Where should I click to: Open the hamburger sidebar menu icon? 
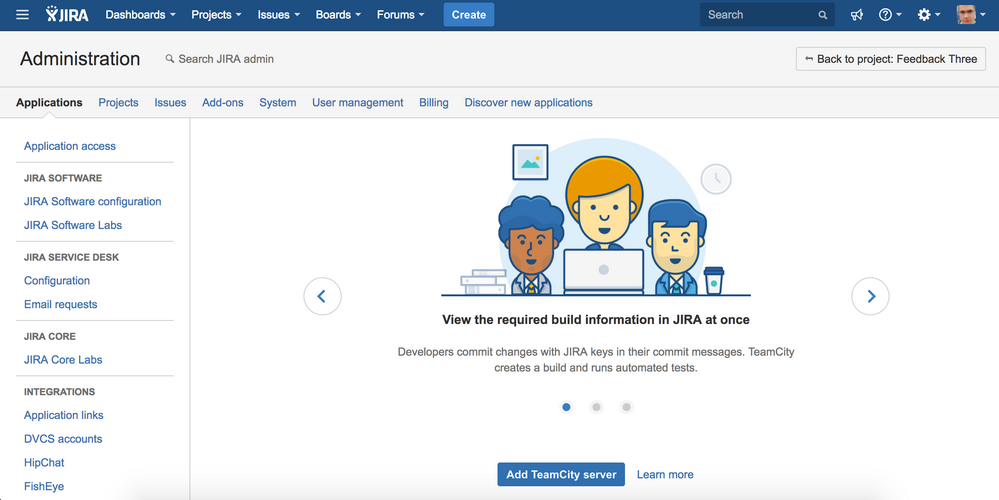[23, 15]
